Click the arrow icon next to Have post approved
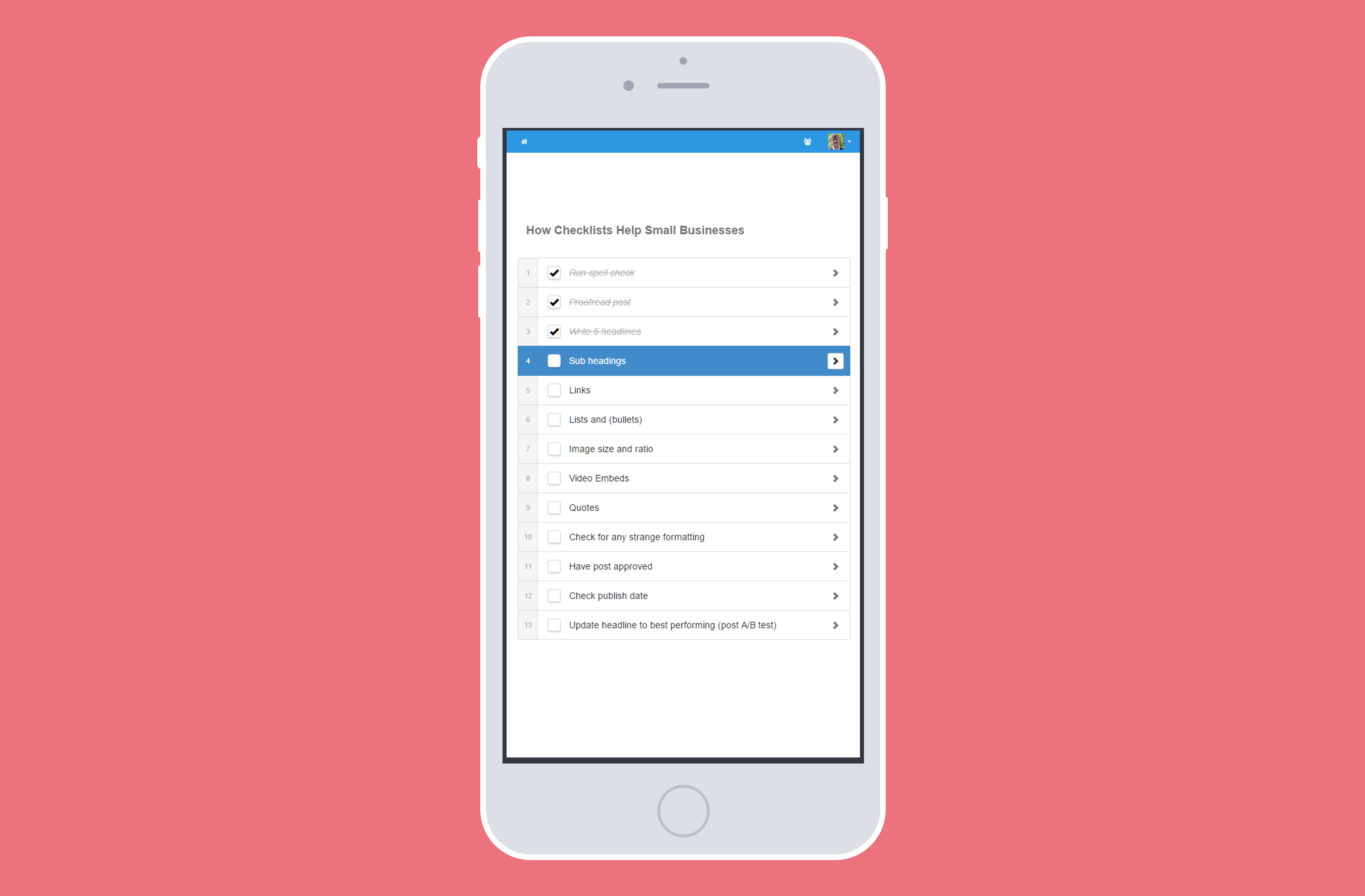The image size is (1365, 896). click(836, 566)
